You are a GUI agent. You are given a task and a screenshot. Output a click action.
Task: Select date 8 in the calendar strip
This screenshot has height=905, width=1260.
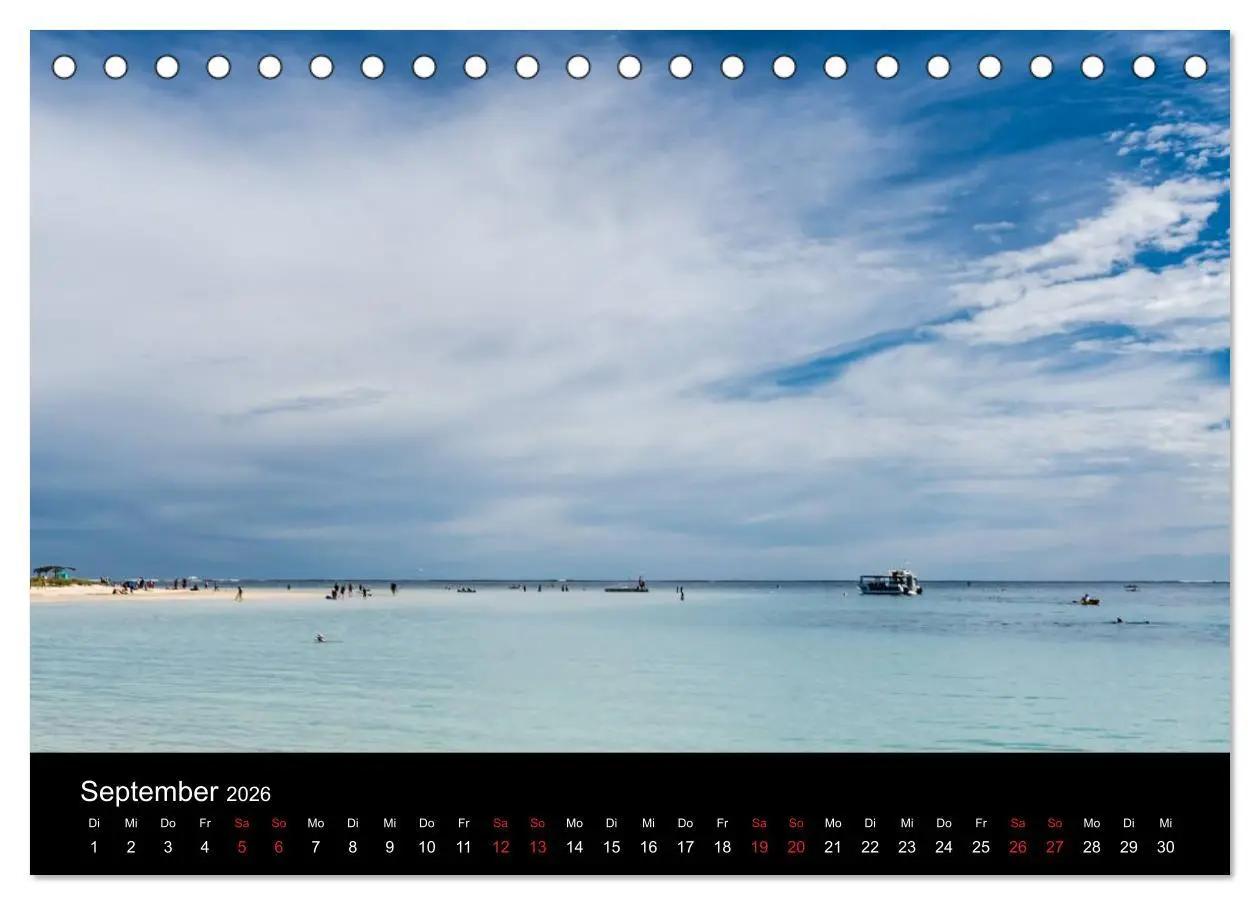pos(353,847)
